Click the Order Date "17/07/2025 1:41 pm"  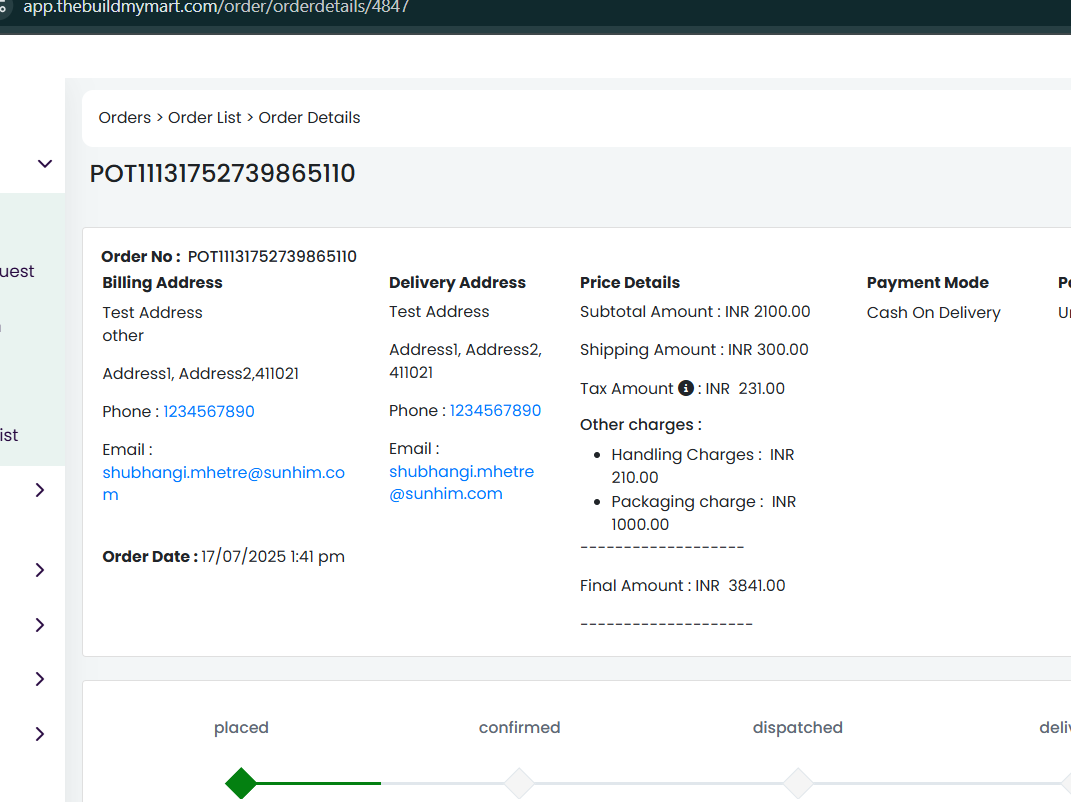(273, 556)
